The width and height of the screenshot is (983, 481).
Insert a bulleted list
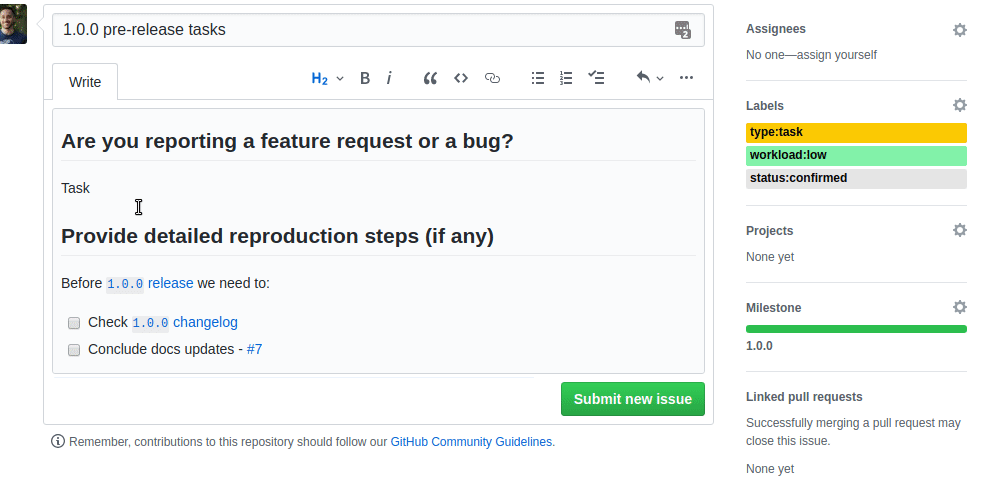(x=538, y=78)
